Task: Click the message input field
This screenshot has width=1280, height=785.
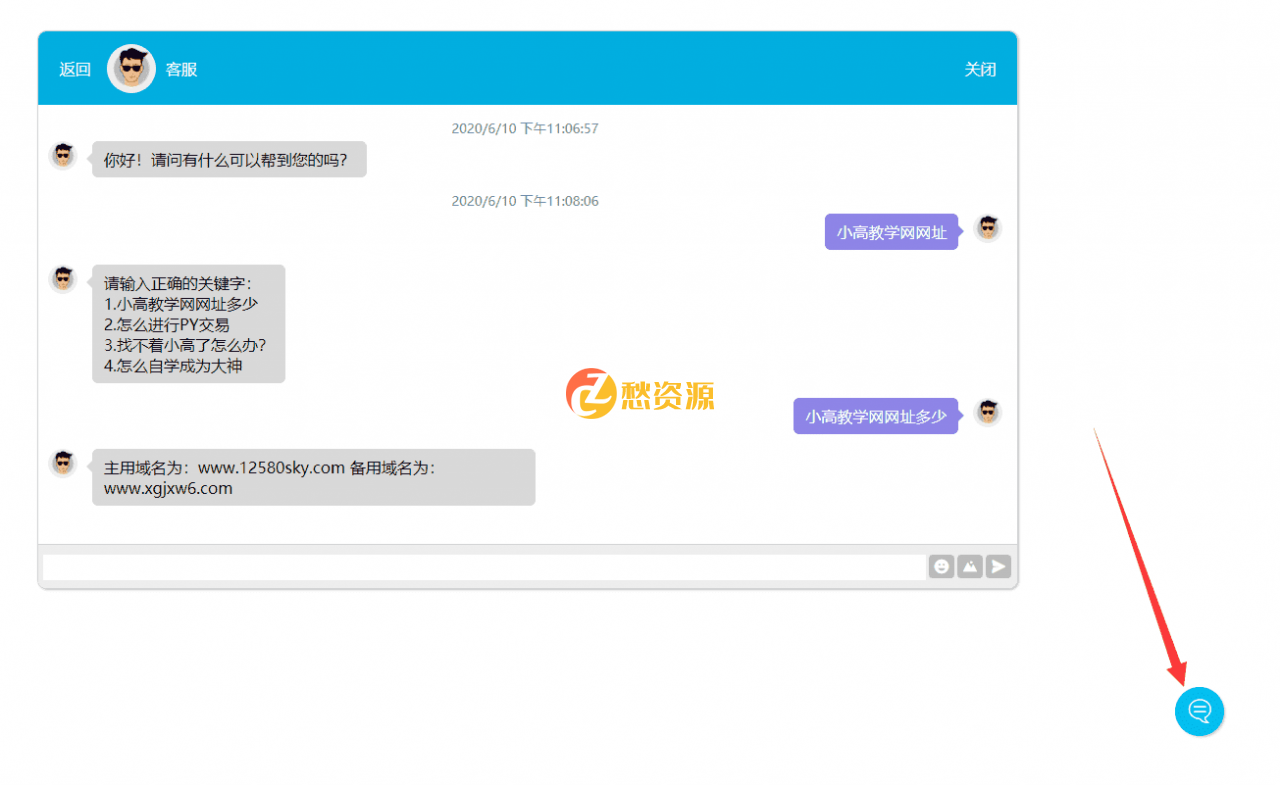Action: (x=480, y=566)
